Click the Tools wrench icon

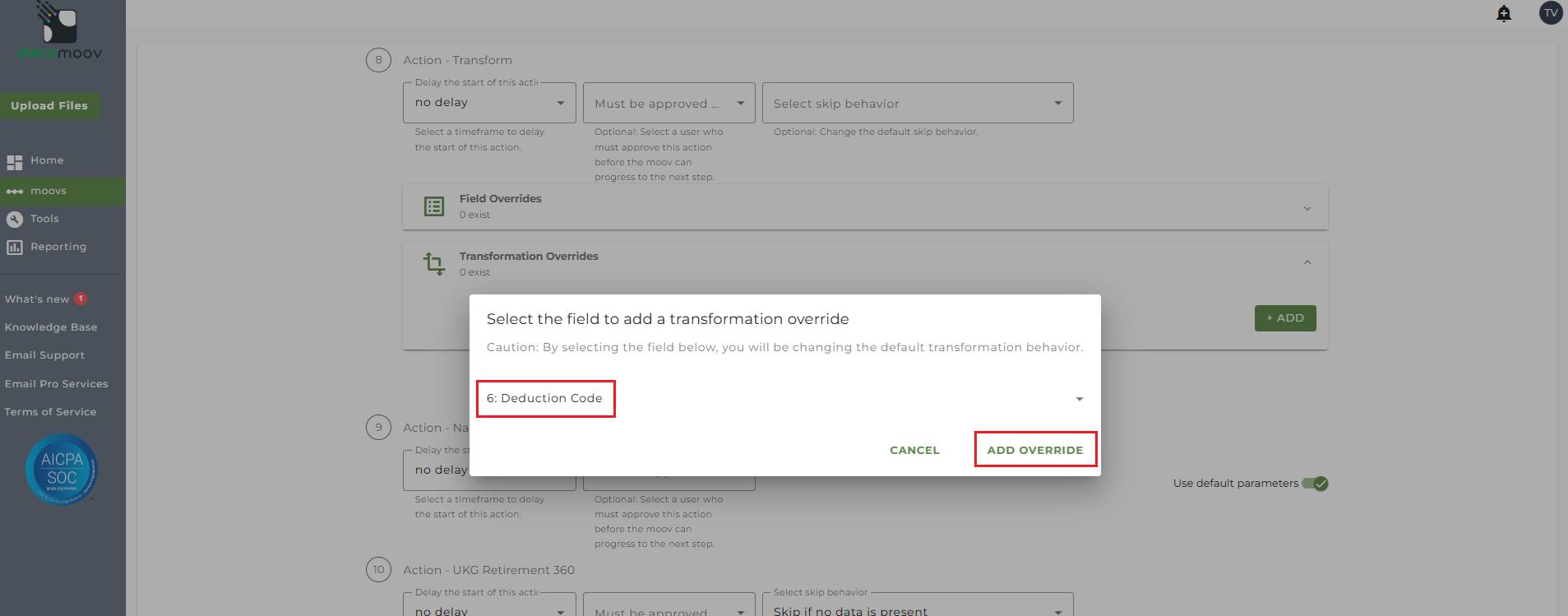click(x=15, y=220)
